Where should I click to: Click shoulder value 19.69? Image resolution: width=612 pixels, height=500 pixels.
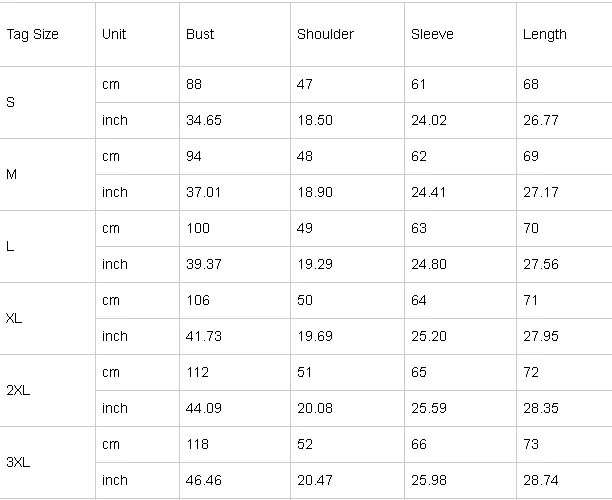[x=315, y=336]
